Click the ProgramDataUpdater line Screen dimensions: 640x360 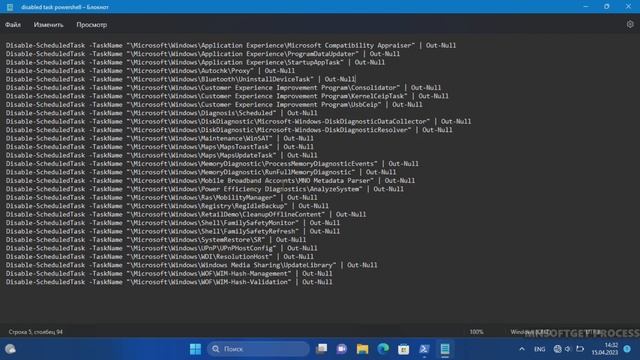[x=203, y=54]
